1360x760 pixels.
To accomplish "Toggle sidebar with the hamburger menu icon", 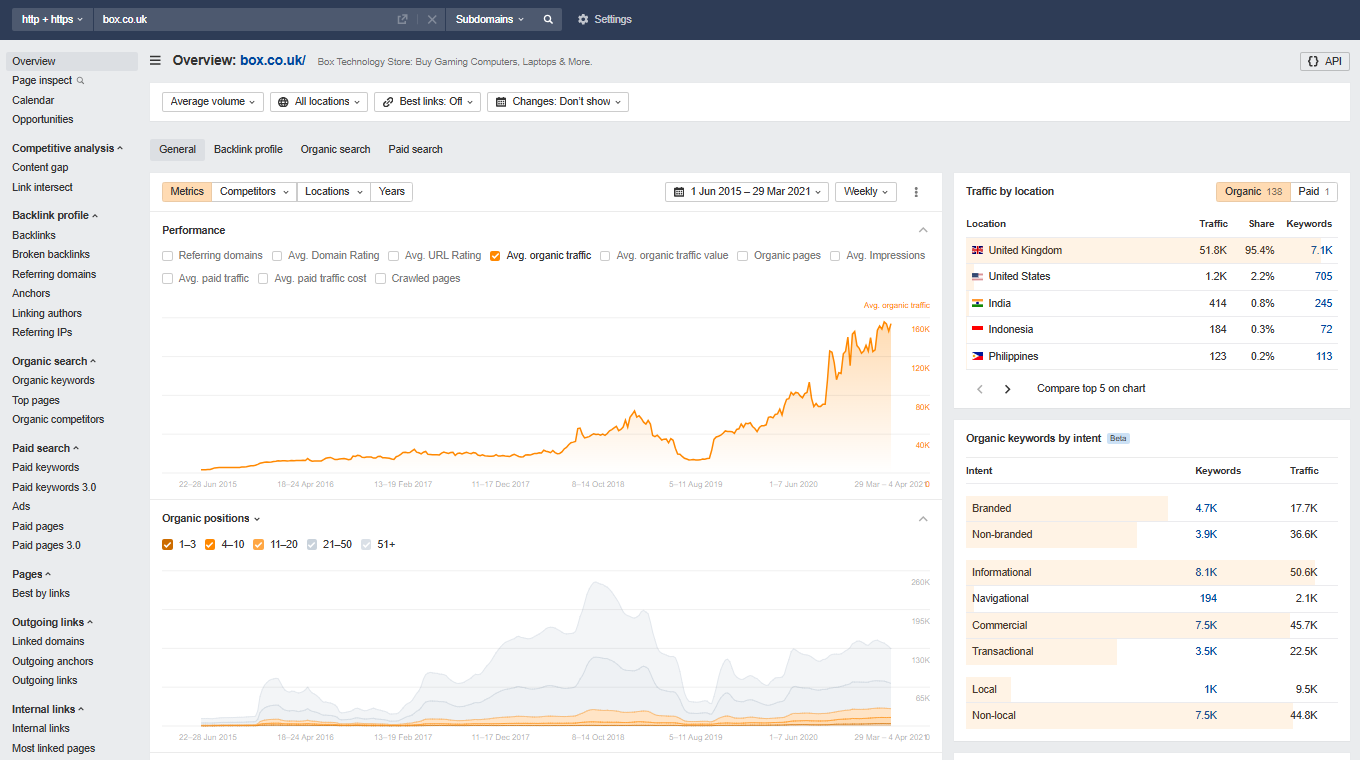I will coord(155,61).
